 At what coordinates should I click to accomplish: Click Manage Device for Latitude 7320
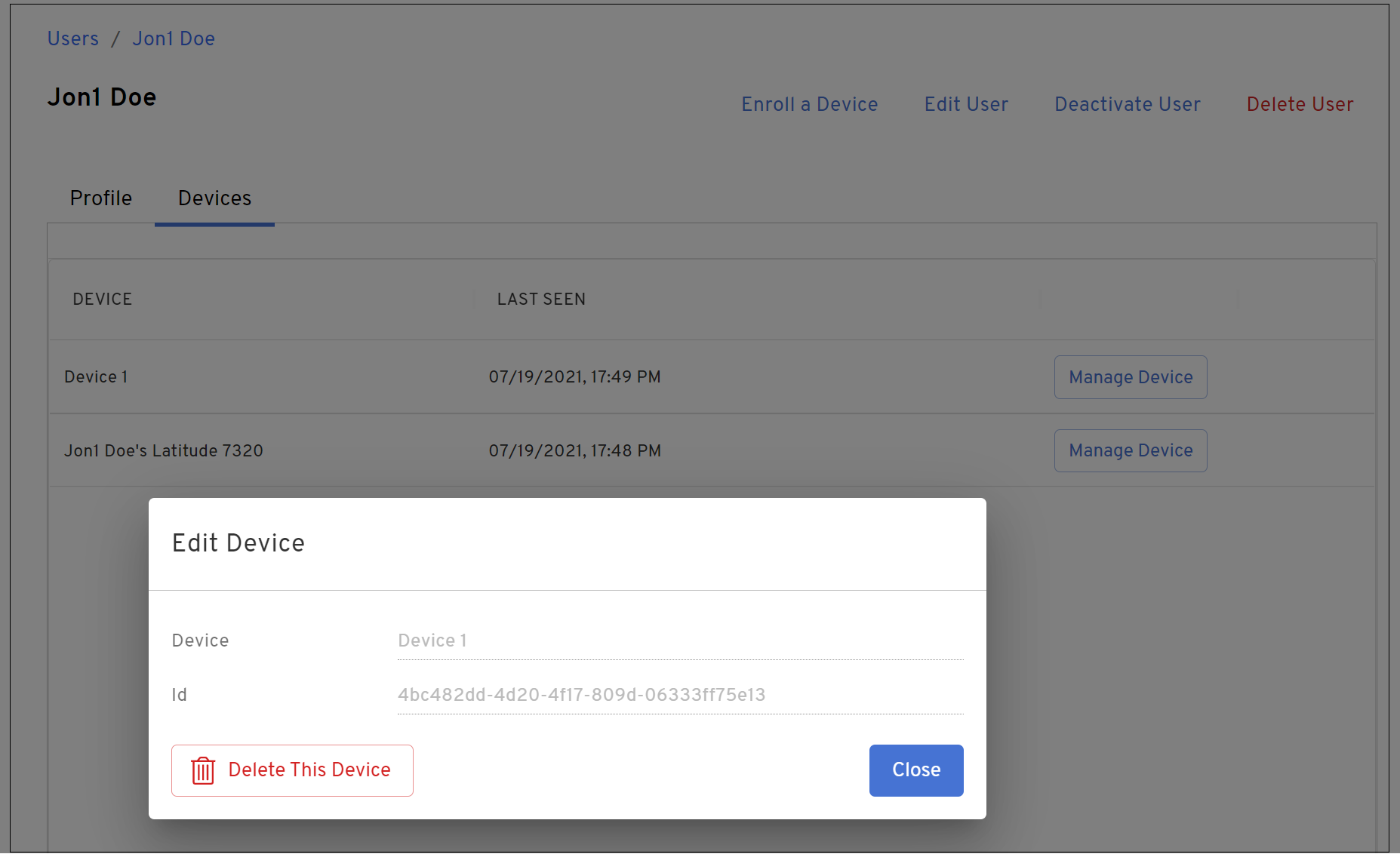(1130, 450)
